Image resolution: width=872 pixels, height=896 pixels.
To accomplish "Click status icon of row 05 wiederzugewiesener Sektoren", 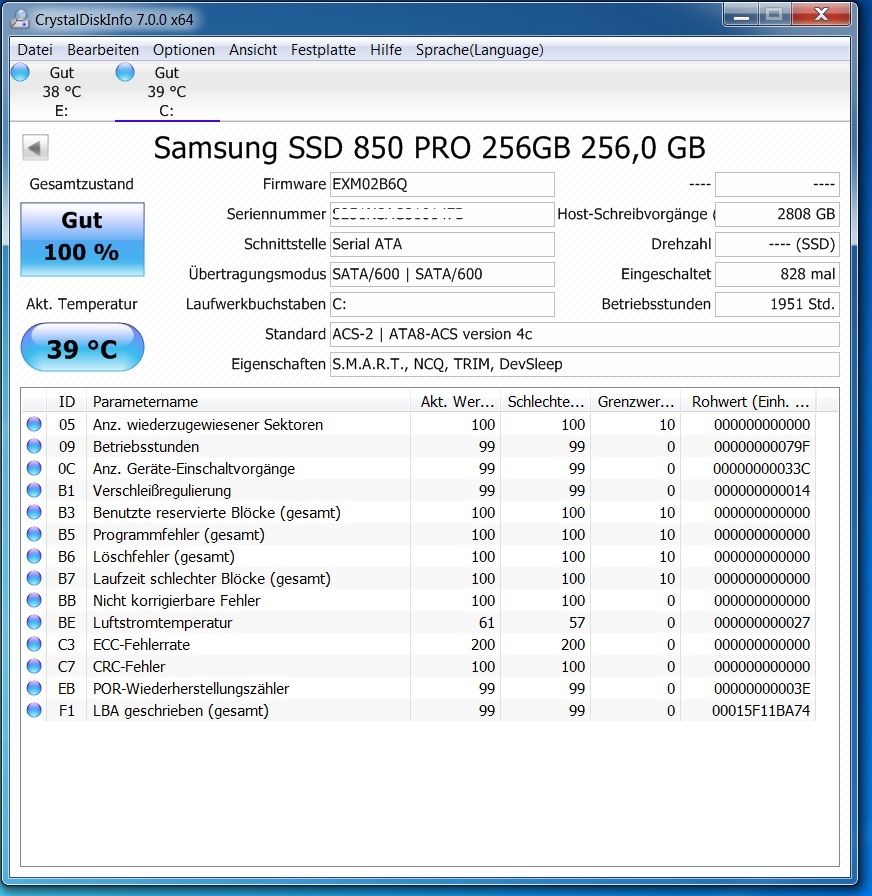I will pyautogui.click(x=34, y=425).
